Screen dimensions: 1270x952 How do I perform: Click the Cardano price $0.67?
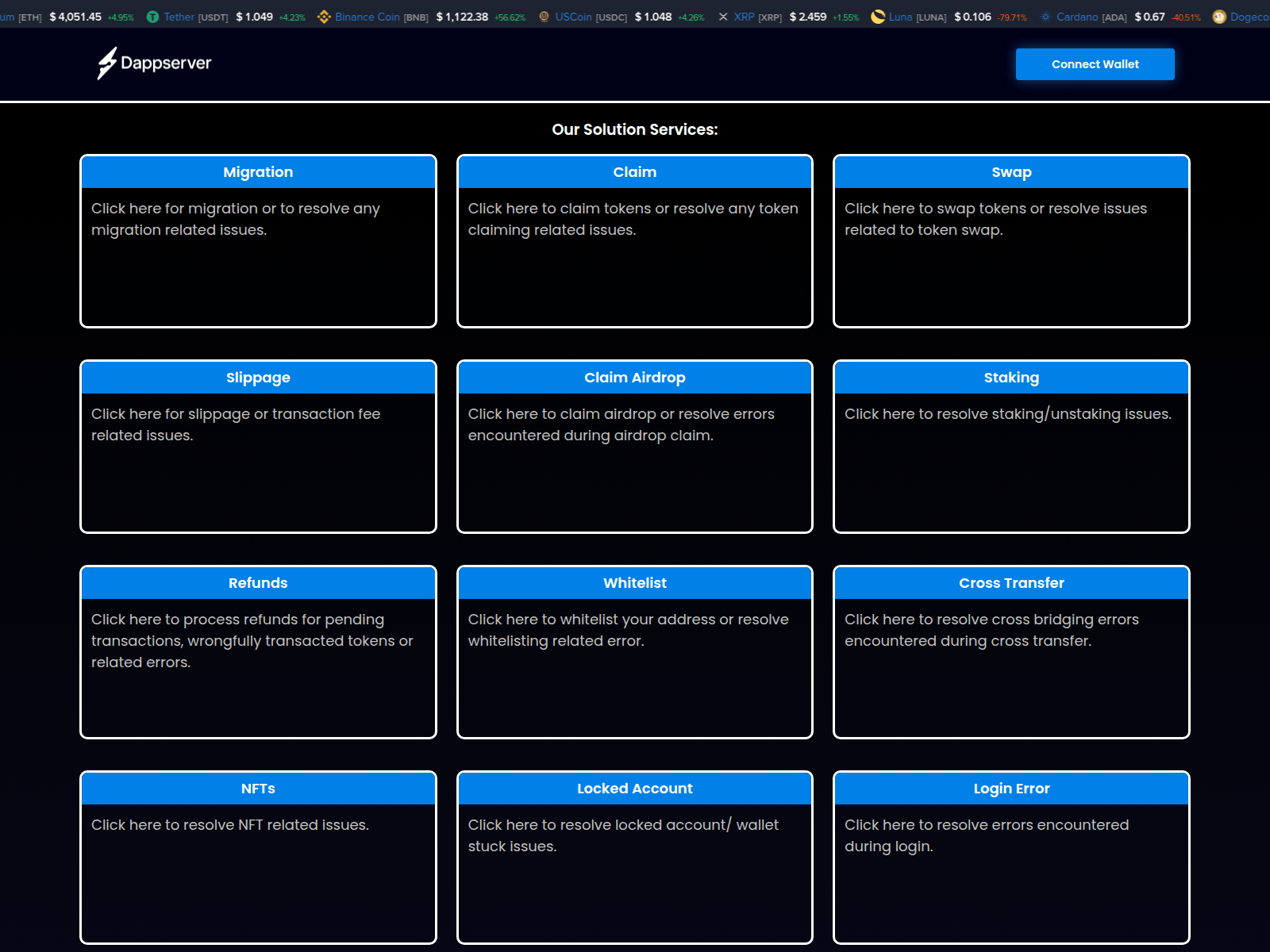1149,17
